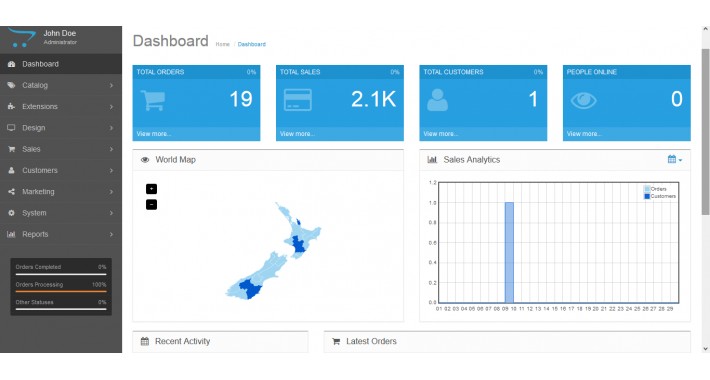The height and width of the screenshot is (380, 710).
Task: Click View more under People Online
Action: pyautogui.click(x=584, y=134)
